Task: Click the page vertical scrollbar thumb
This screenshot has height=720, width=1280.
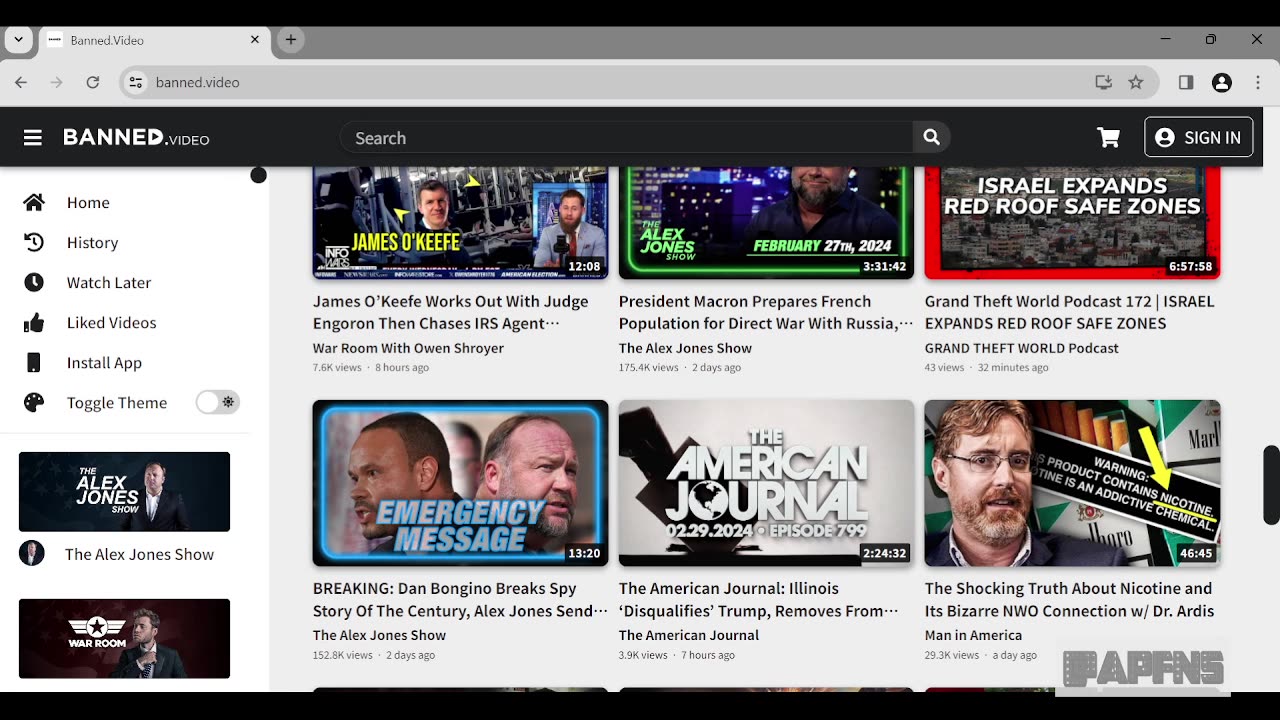Action: (1271, 485)
